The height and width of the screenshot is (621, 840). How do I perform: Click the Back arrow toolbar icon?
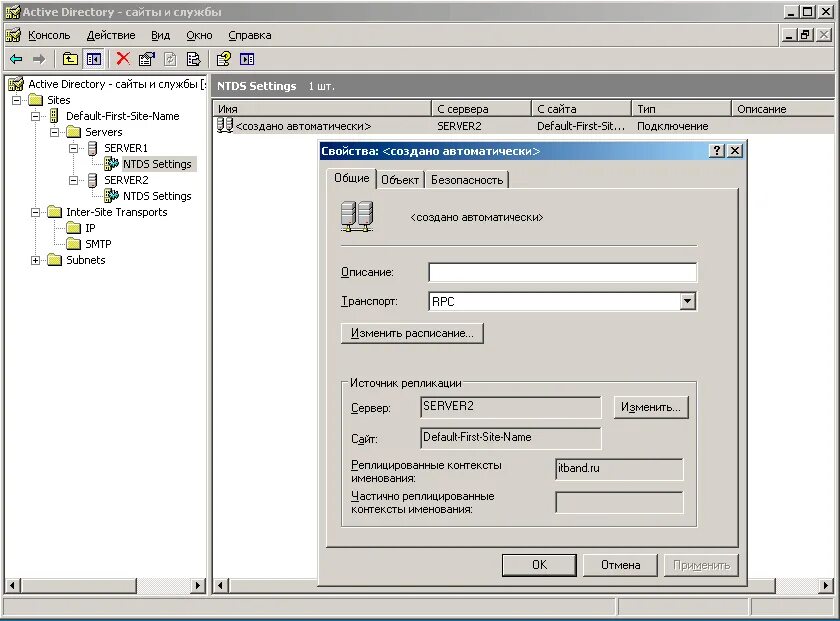[16, 59]
